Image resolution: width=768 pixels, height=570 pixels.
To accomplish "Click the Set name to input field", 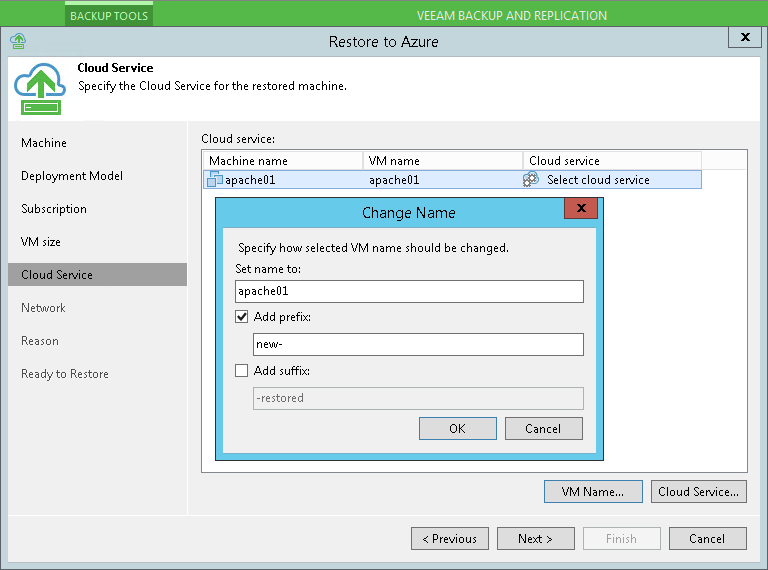I will (x=409, y=291).
